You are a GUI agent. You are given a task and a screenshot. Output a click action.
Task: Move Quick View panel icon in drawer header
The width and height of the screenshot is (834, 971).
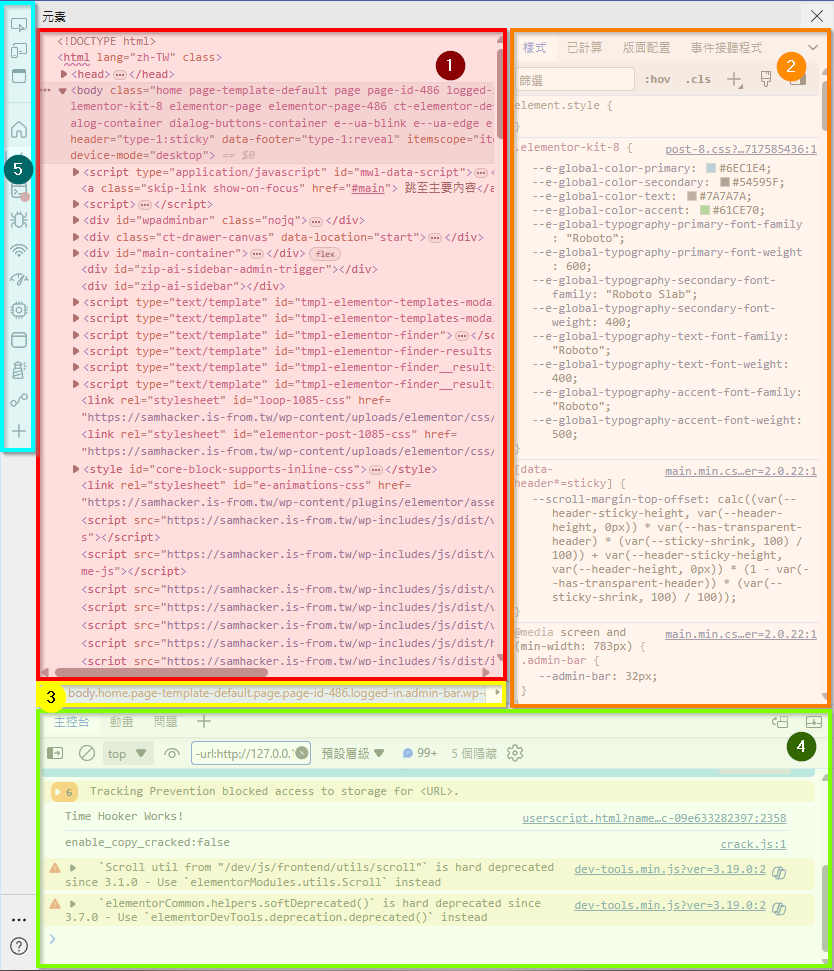point(780,721)
